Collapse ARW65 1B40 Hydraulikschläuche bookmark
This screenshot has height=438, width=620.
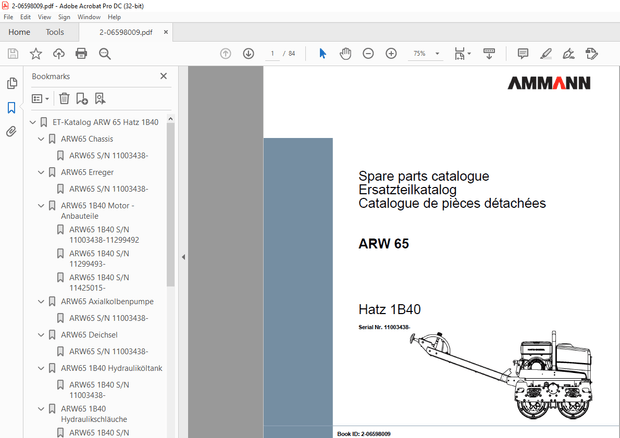pos(41,409)
